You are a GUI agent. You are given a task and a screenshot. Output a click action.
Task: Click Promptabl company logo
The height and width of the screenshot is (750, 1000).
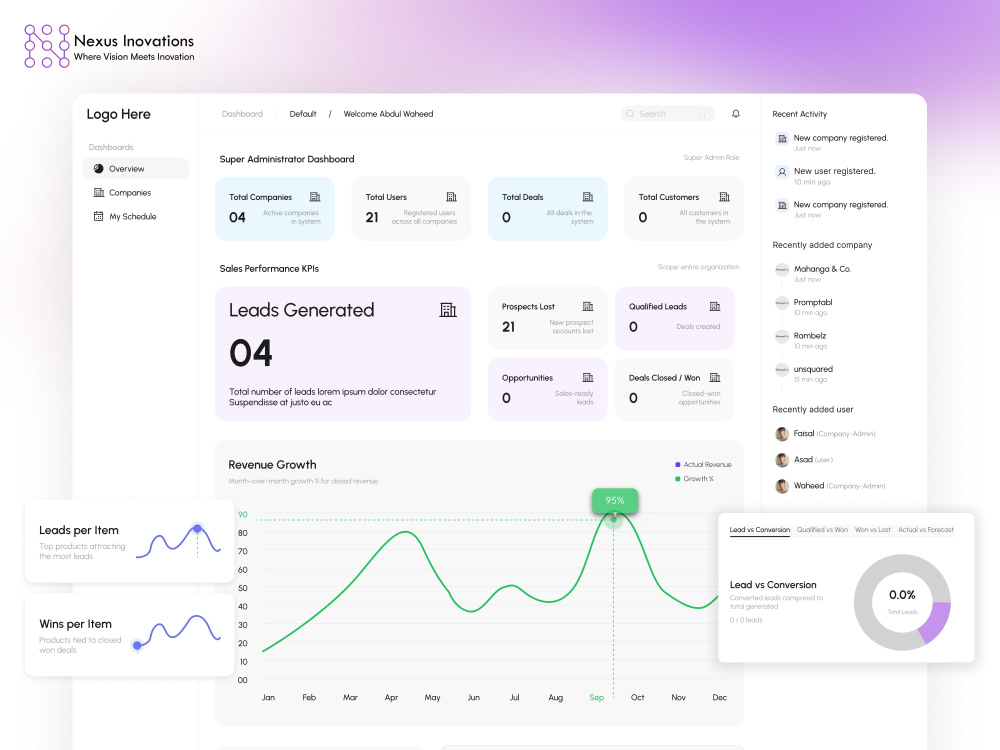782,303
